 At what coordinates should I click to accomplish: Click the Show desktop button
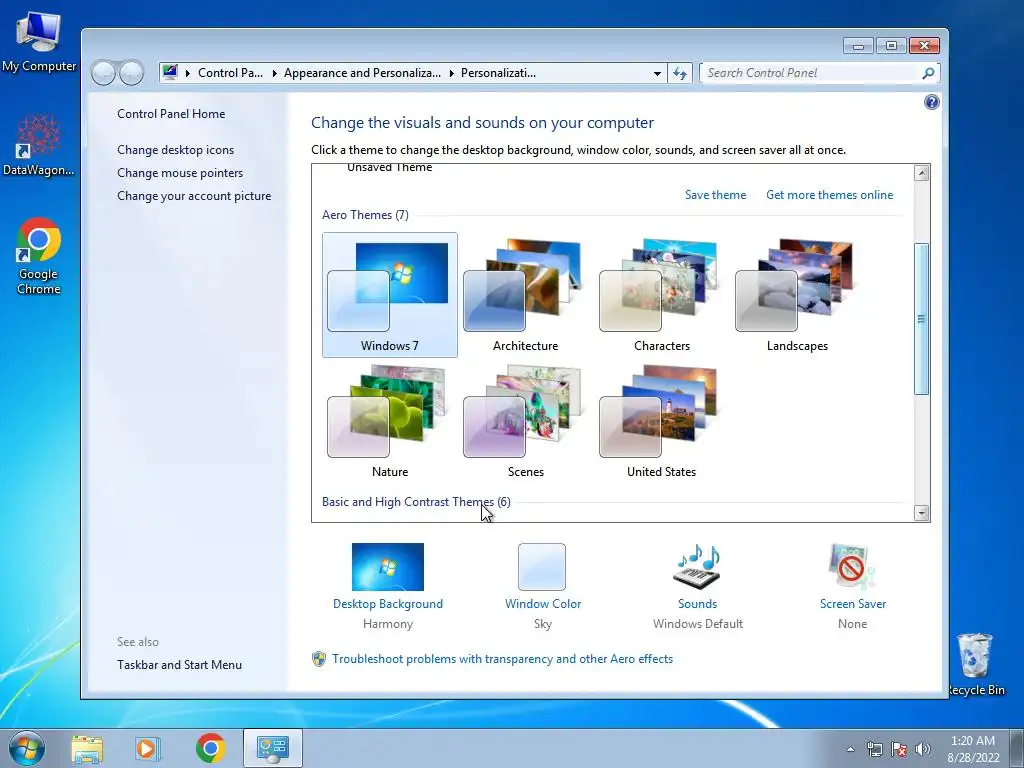coord(1017,748)
